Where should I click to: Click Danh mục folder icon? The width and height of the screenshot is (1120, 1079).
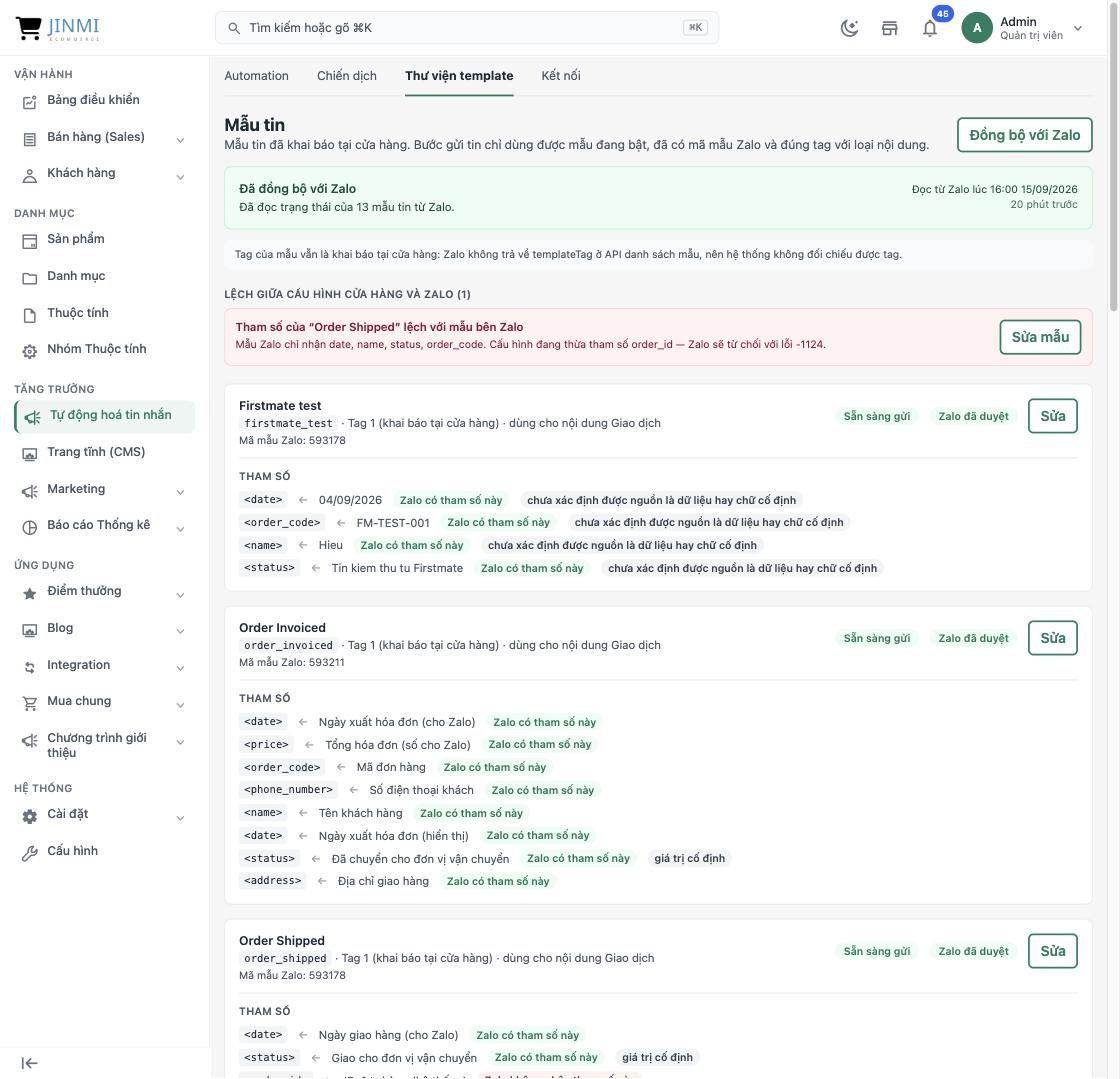click(29, 278)
